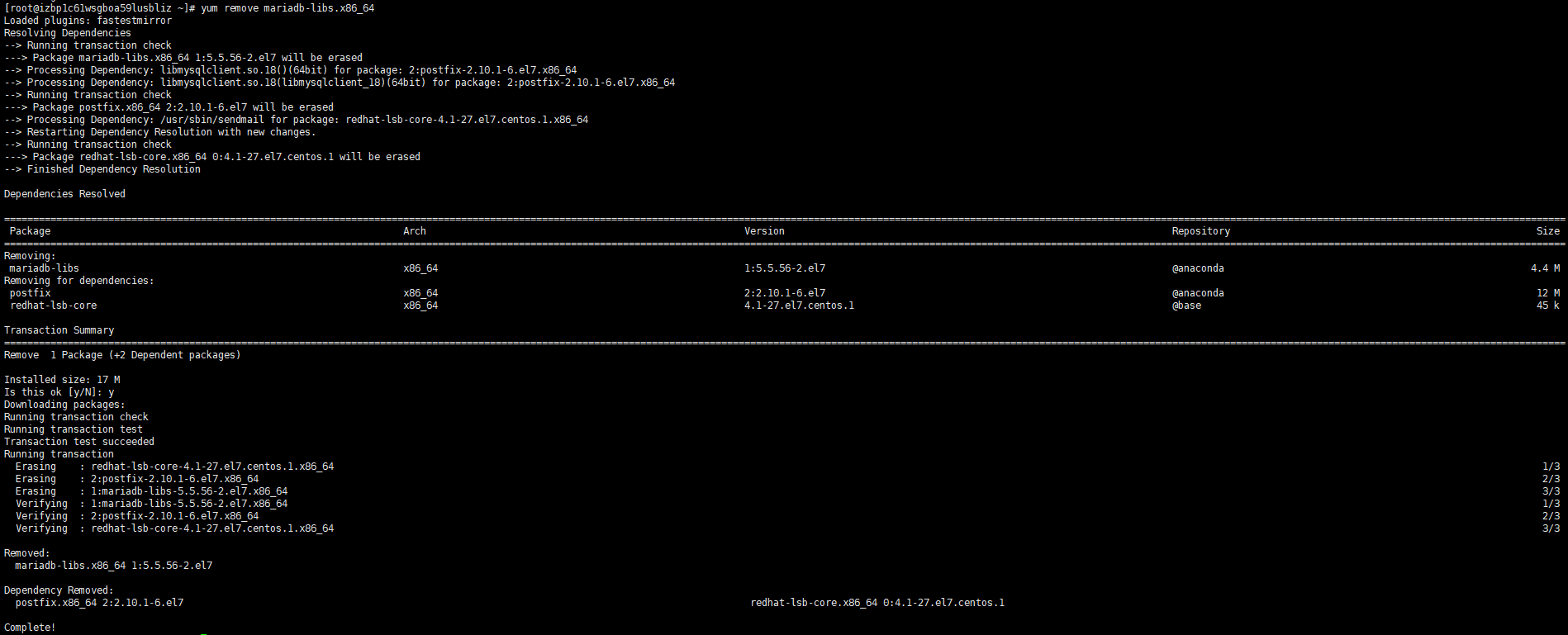Click version '2:2.10.1-6.el7' in table
The height and width of the screenshot is (635, 1568).
click(x=785, y=293)
